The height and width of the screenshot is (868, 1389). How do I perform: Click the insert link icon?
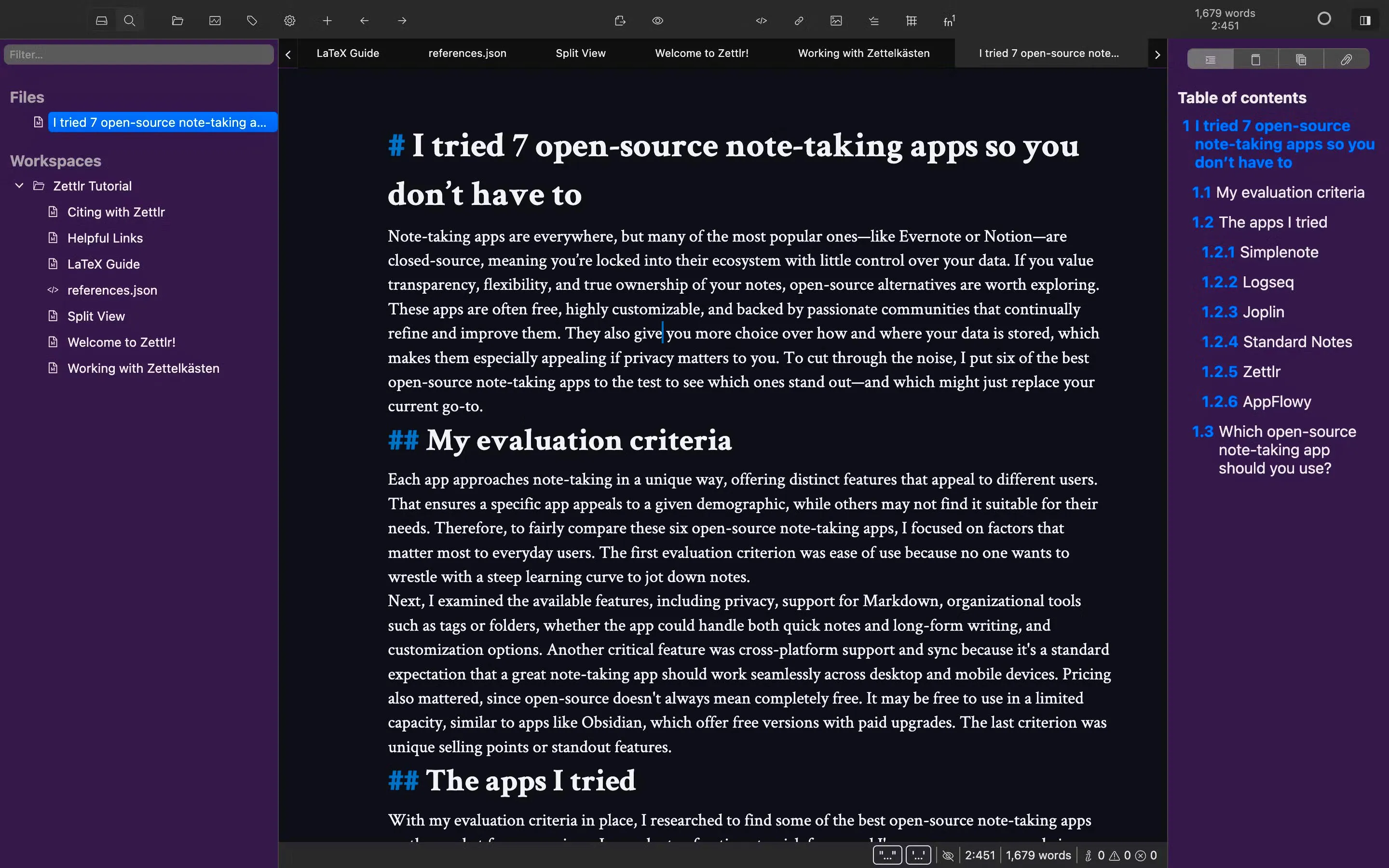click(798, 21)
